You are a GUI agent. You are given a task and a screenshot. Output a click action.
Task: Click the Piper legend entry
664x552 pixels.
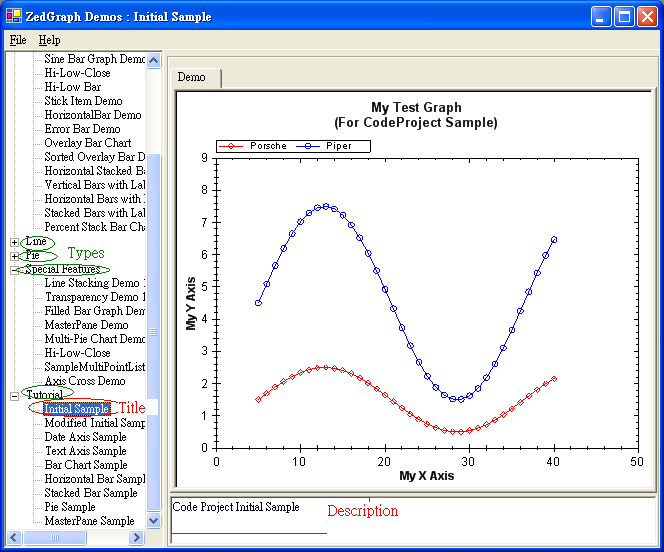(x=324, y=146)
